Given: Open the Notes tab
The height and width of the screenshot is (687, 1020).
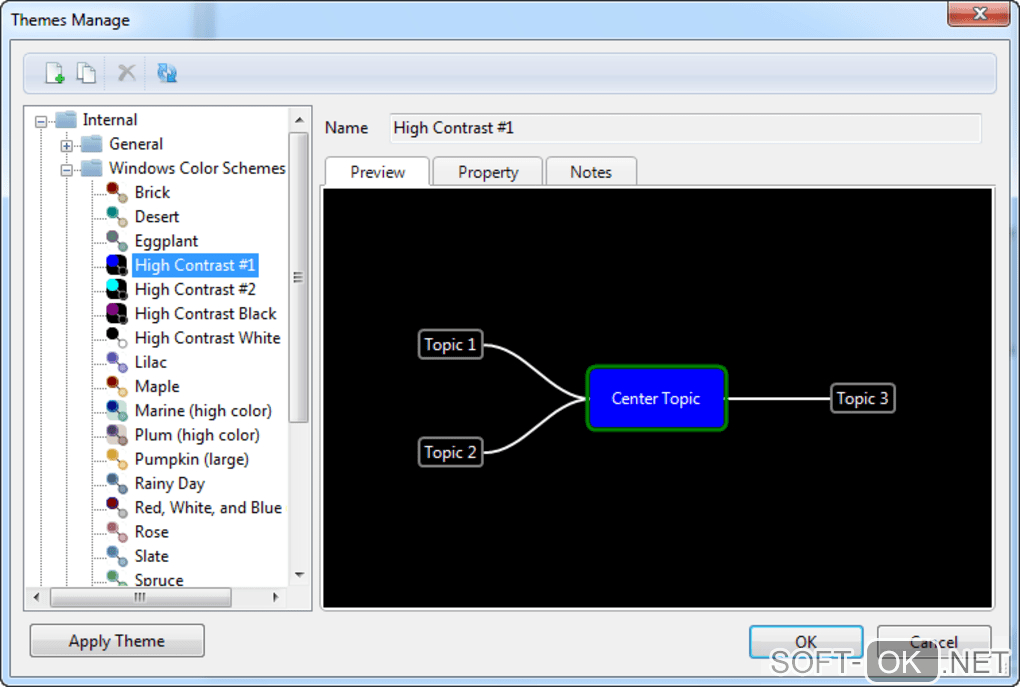Looking at the screenshot, I should pyautogui.click(x=591, y=172).
